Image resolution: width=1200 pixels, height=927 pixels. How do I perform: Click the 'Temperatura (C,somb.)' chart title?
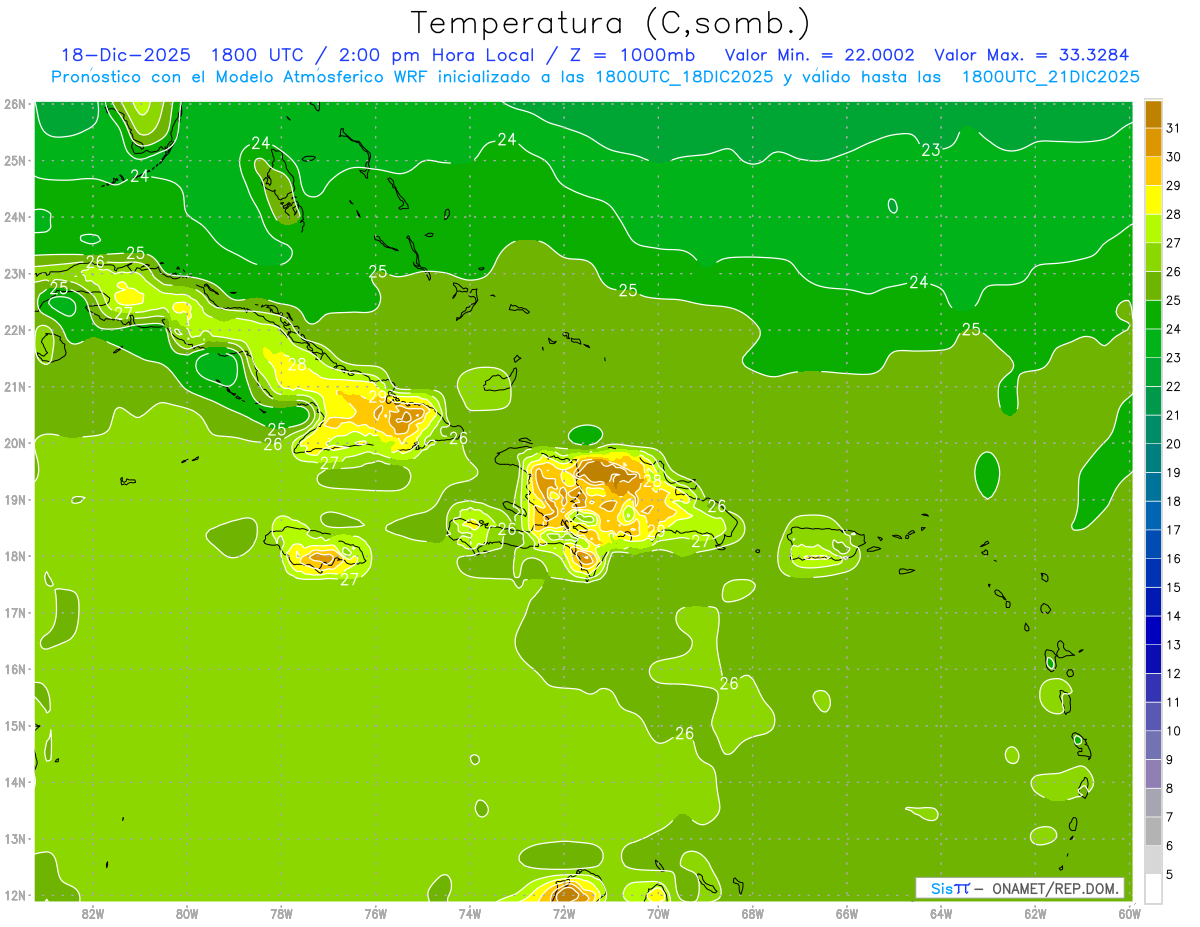coord(611,23)
